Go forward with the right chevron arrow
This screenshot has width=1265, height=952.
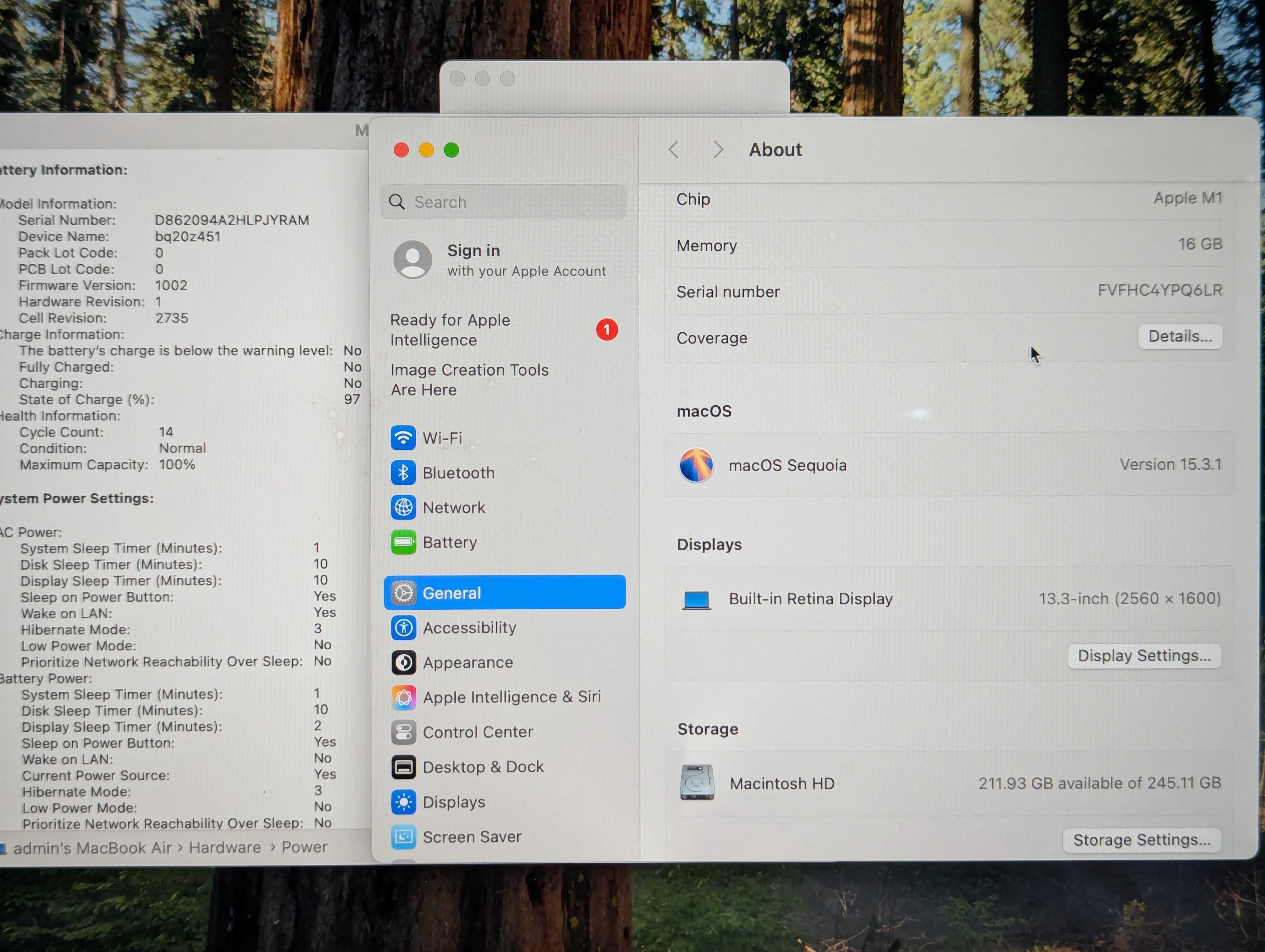718,150
